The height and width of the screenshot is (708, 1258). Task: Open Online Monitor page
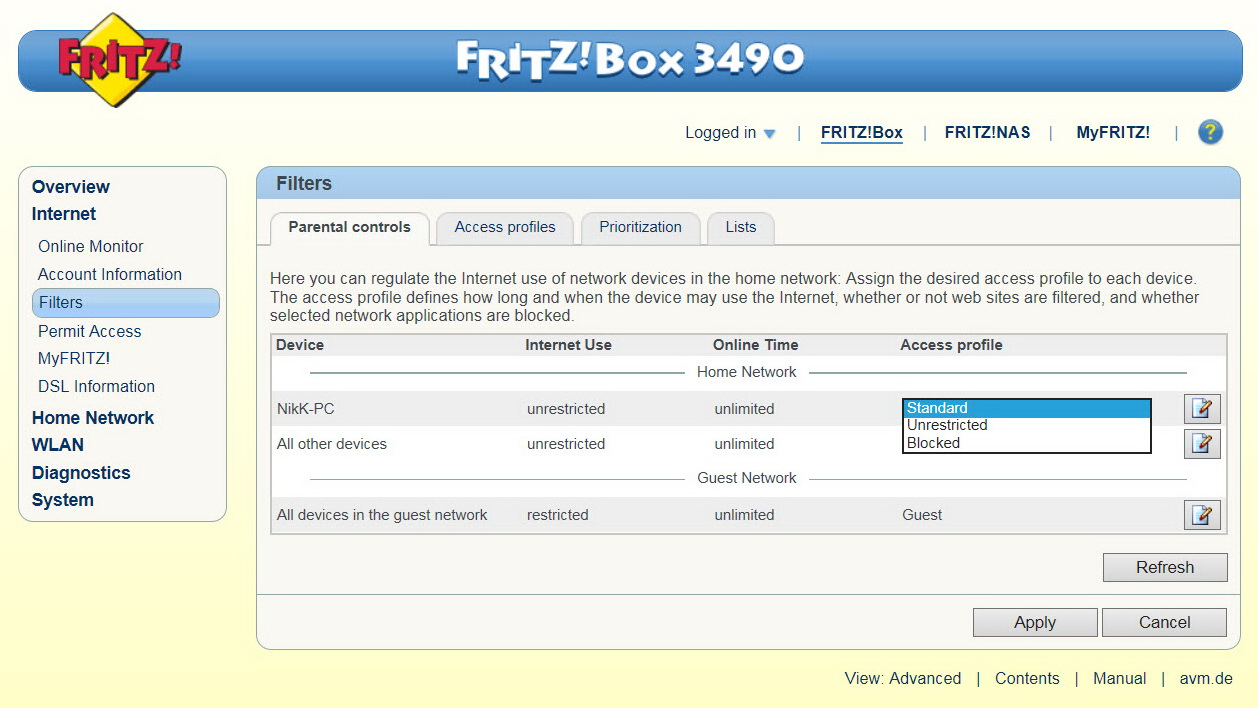click(91, 246)
